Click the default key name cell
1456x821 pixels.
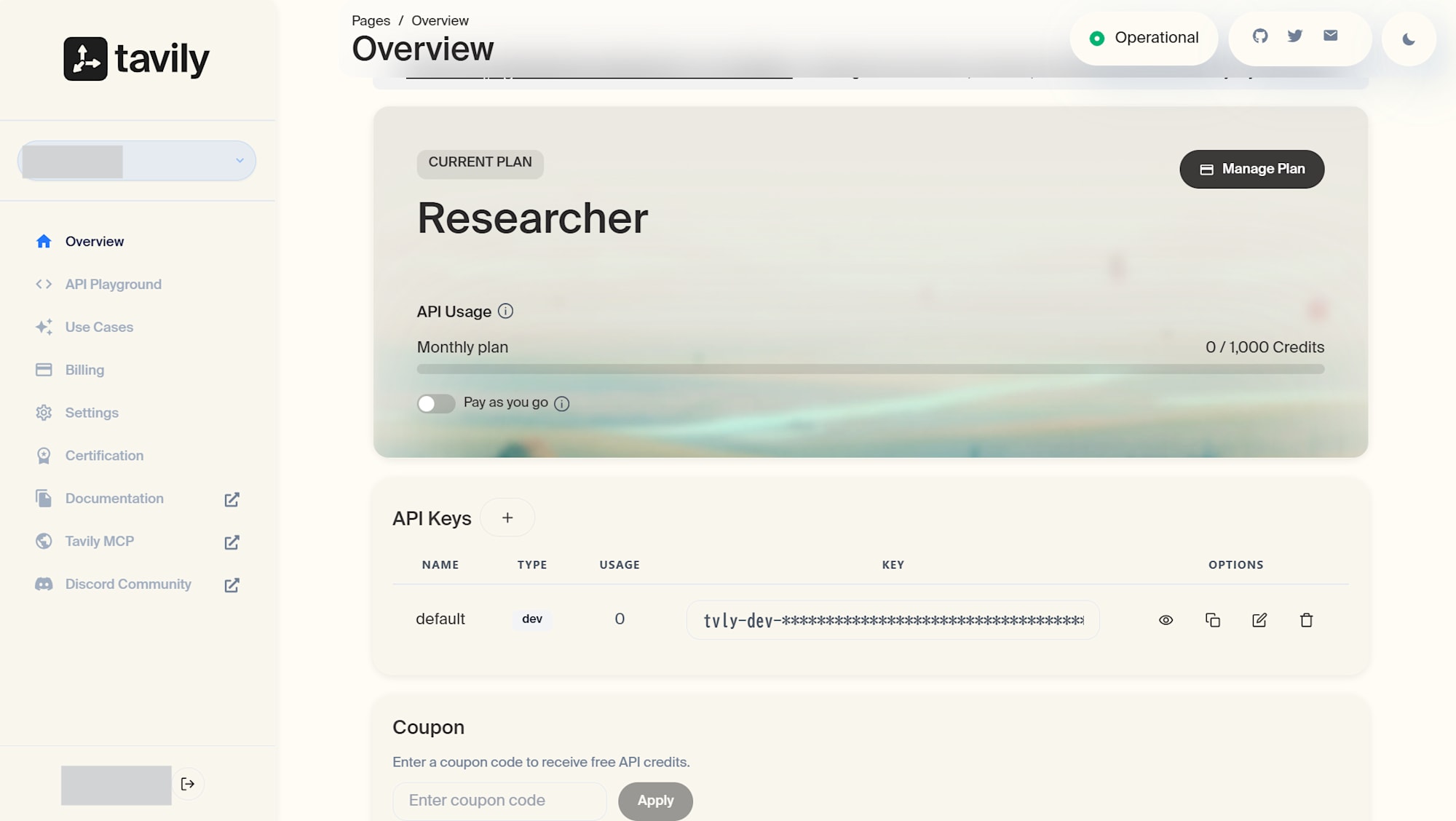coord(440,619)
